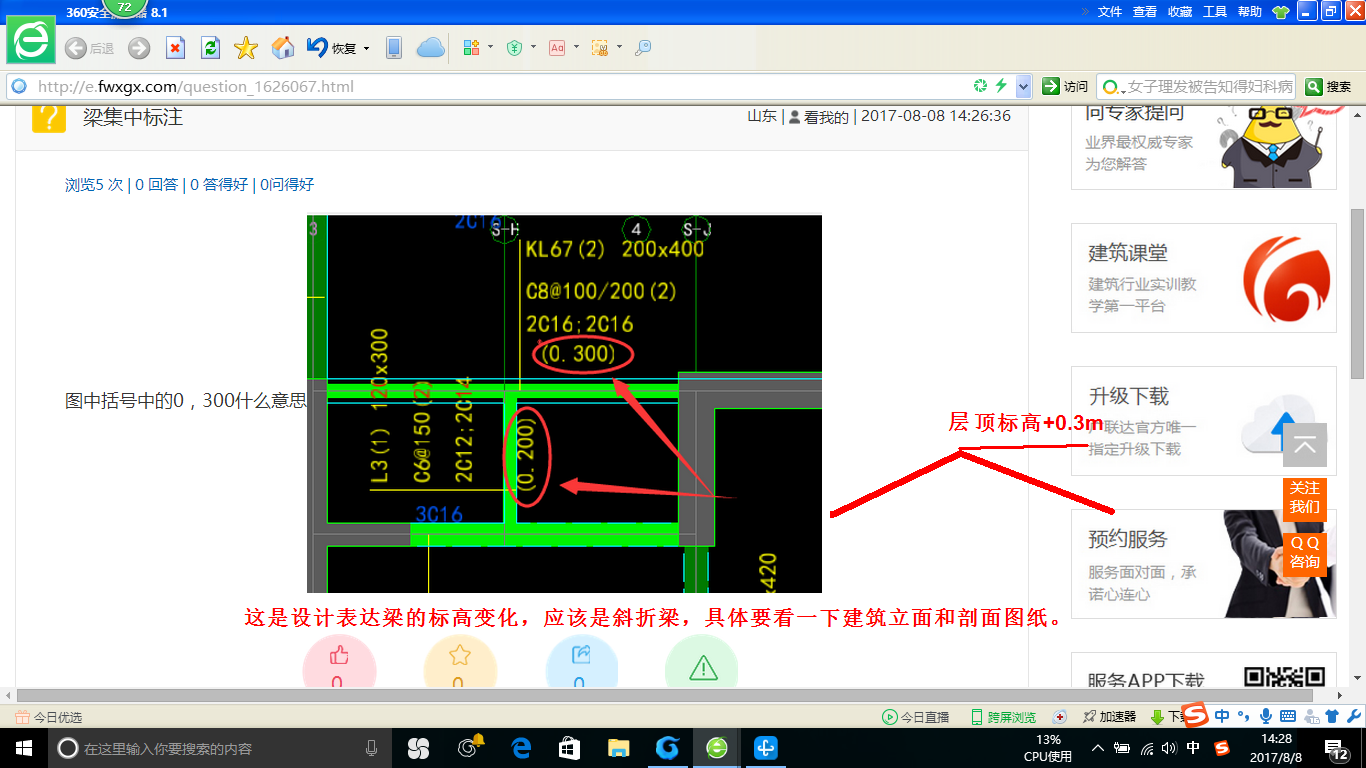Open the search engine selector dropdown
Screen dimensions: 1366x768
[1113, 87]
